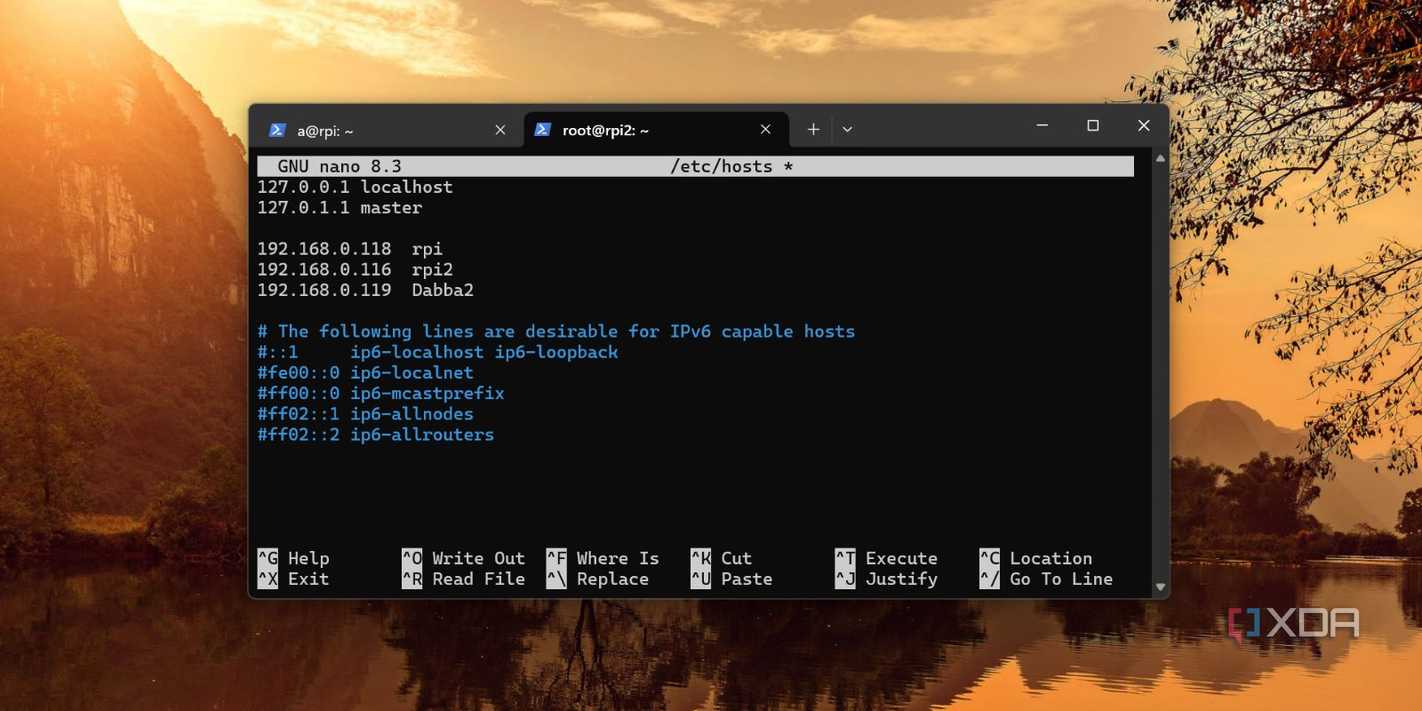Minimize the terminal window

tap(1042, 126)
